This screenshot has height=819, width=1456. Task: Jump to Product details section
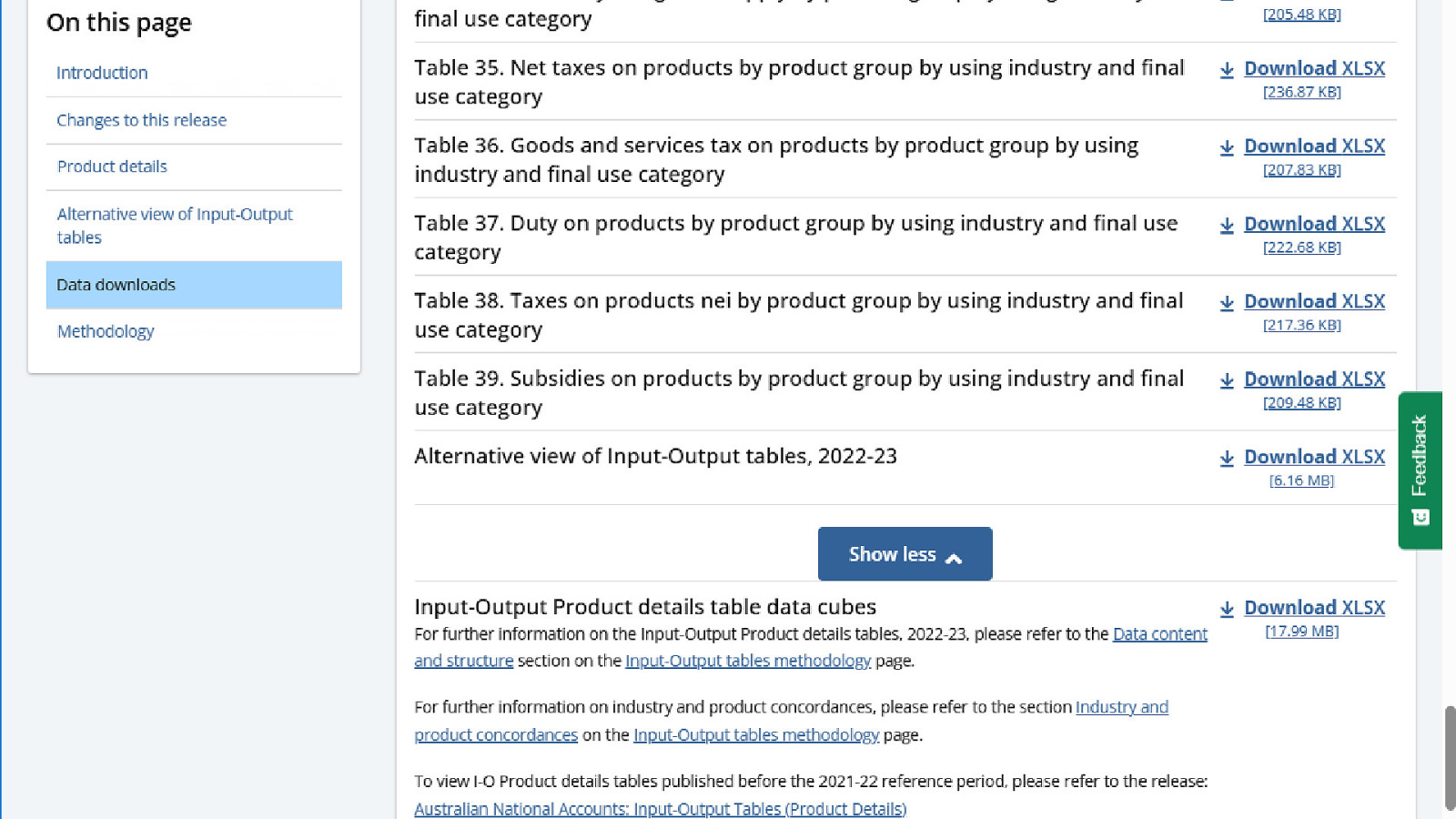[112, 167]
